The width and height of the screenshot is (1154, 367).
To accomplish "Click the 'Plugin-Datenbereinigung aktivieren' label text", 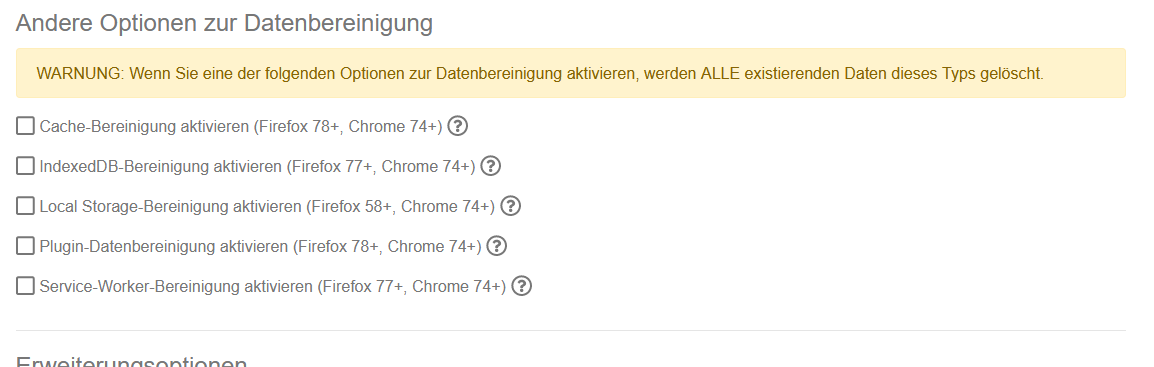I will click(x=164, y=246).
